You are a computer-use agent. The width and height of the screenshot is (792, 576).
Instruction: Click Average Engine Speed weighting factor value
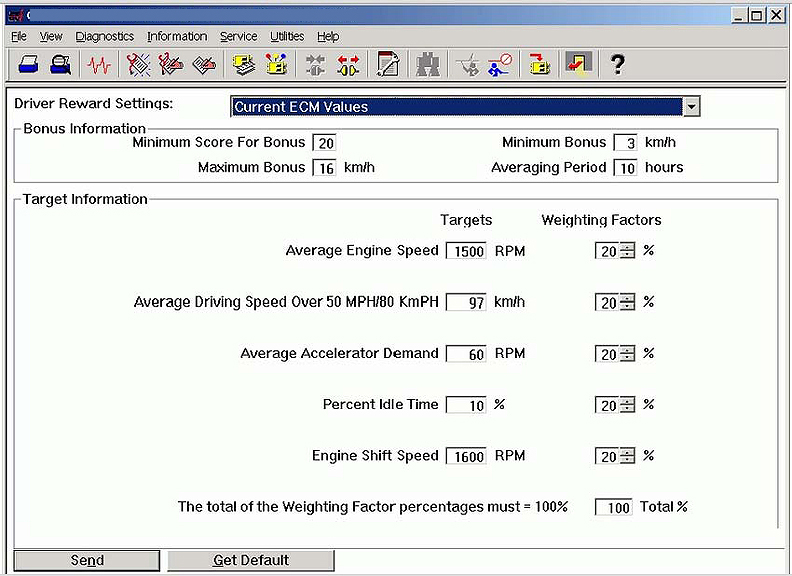point(608,251)
